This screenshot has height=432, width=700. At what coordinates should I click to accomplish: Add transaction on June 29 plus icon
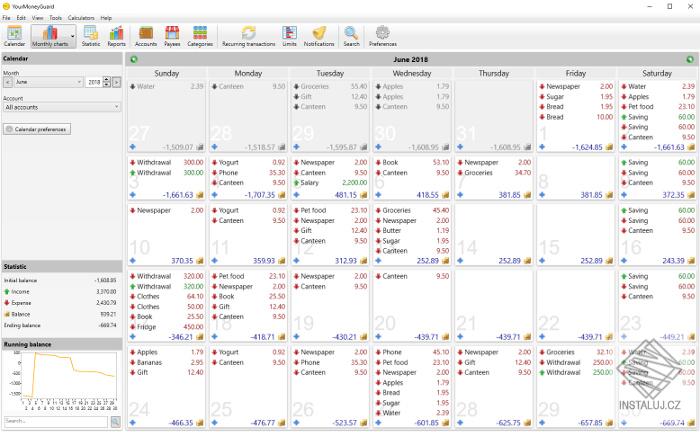click(x=542, y=422)
